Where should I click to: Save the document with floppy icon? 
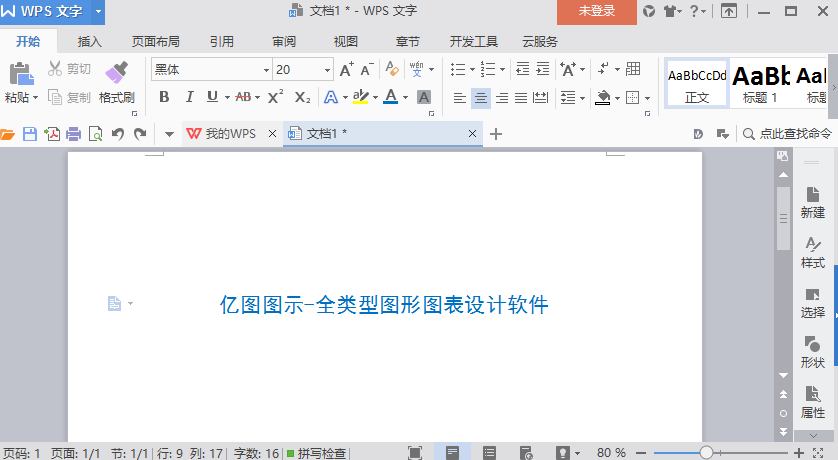click(30, 134)
